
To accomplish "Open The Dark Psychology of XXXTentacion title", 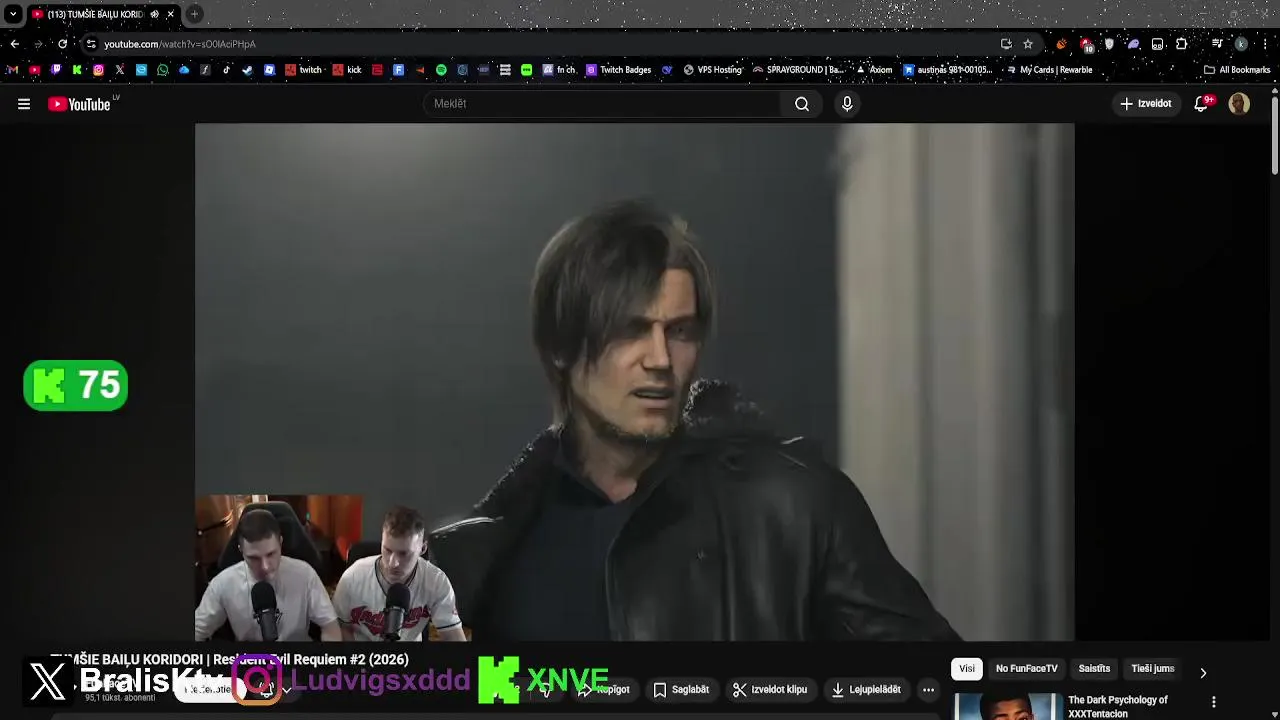I will pyautogui.click(x=1118, y=706).
